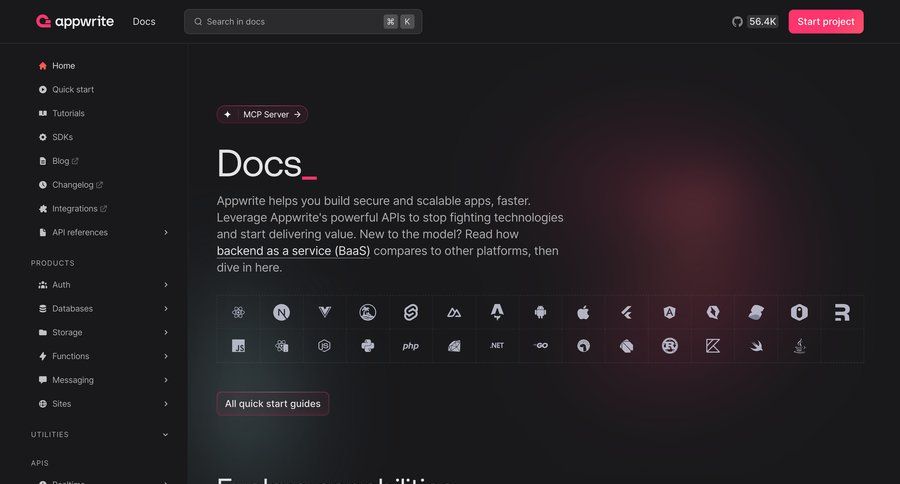Expand the Sites section chevron
Image resolution: width=900 pixels, height=484 pixels.
166,404
